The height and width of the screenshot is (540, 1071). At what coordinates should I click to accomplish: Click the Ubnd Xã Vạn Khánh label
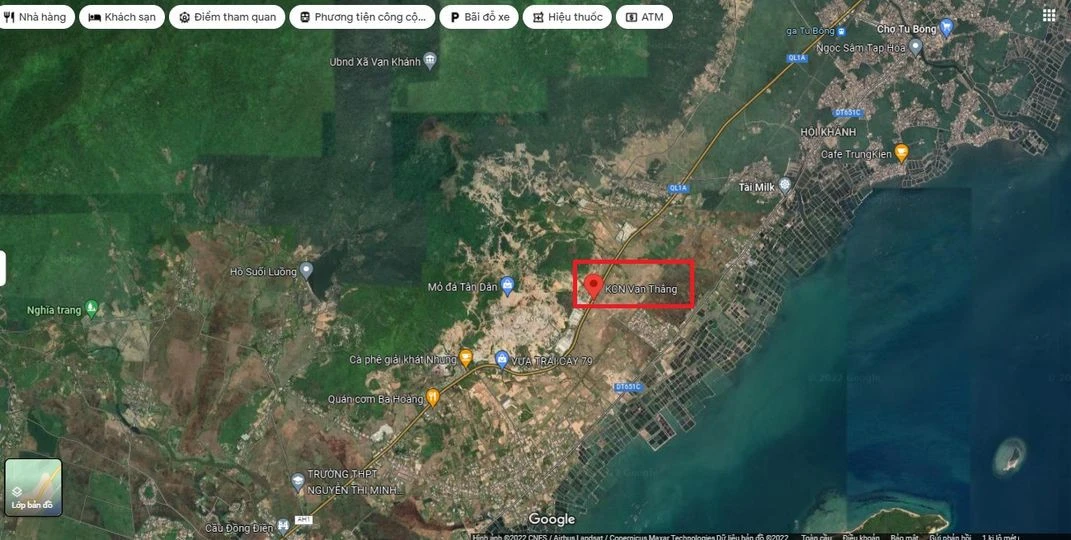pyautogui.click(x=375, y=61)
